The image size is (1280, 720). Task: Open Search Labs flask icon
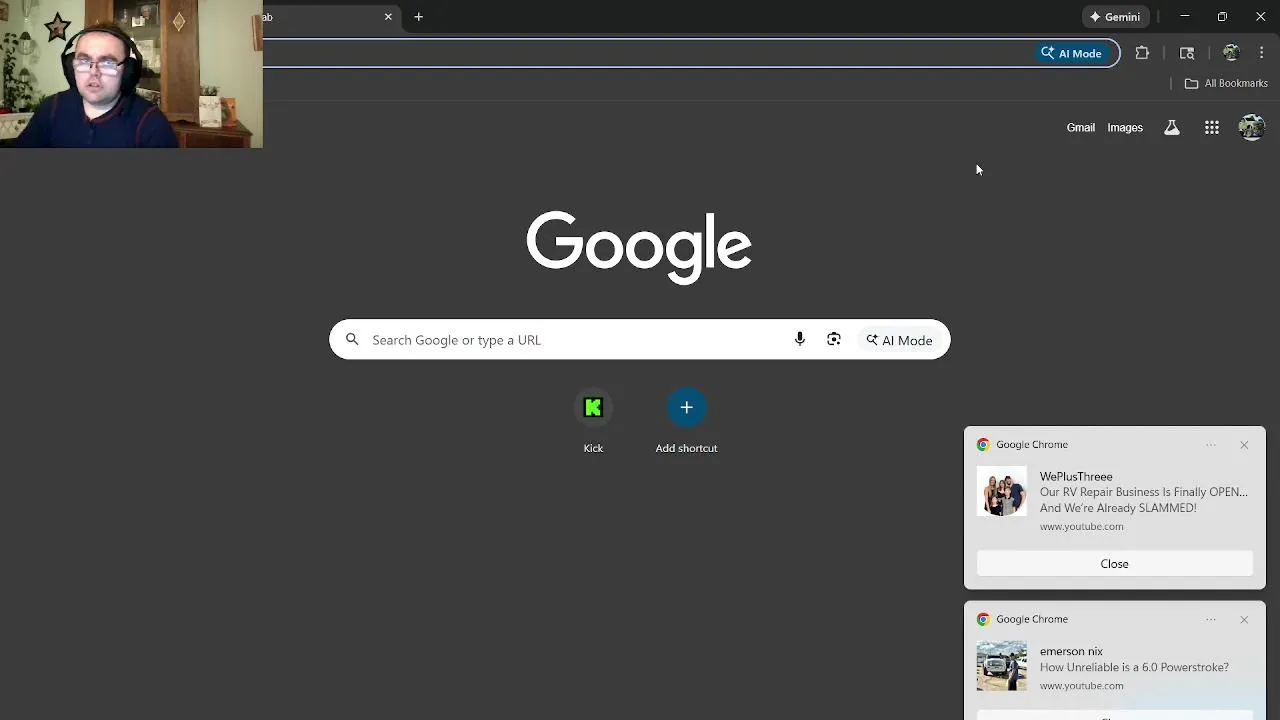pos(1171,128)
